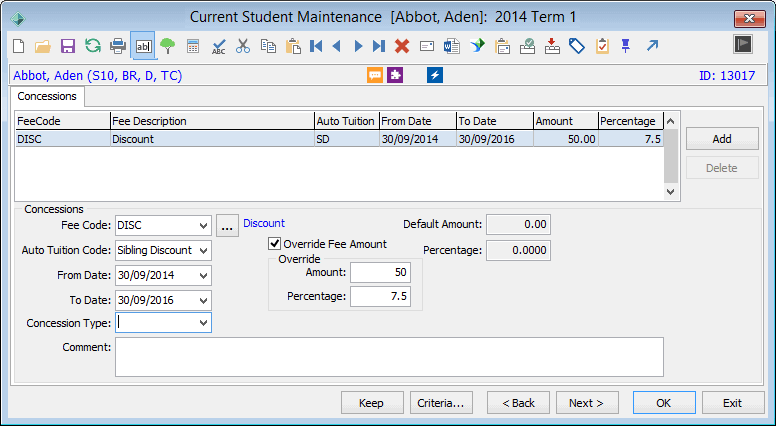Click the Keep button
776x426 pixels.
coord(372,403)
